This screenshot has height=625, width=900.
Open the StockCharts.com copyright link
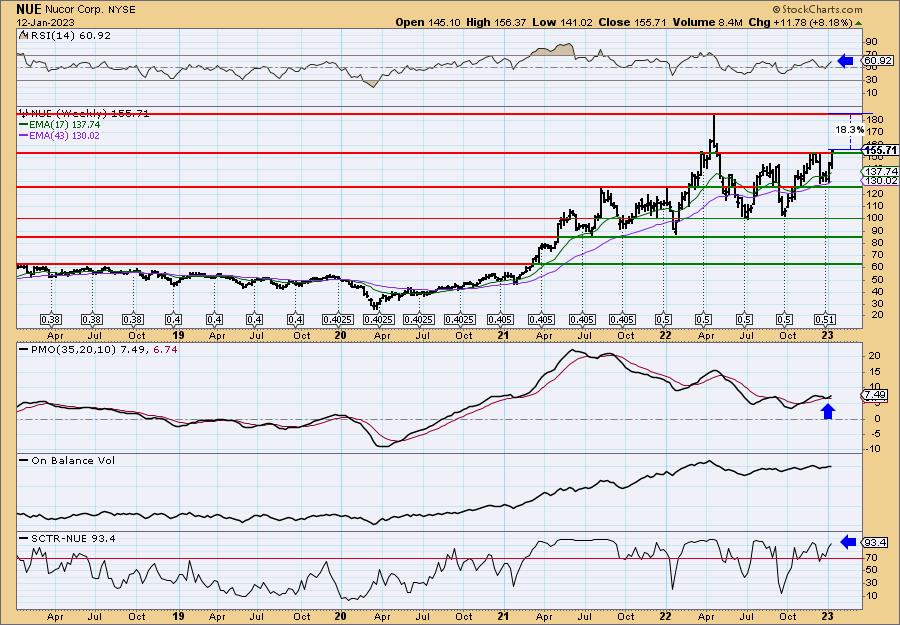click(817, 9)
